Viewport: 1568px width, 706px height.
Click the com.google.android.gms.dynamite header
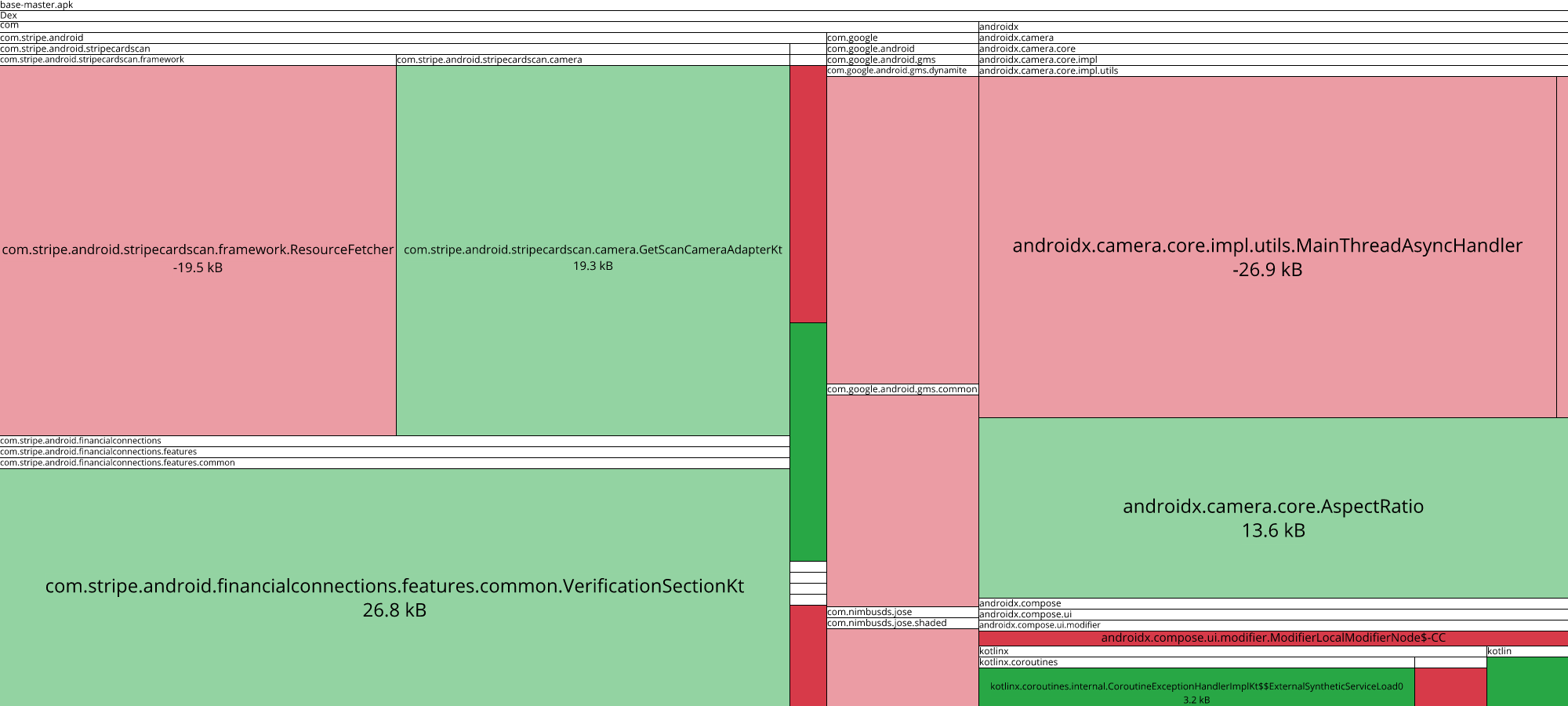pos(902,71)
